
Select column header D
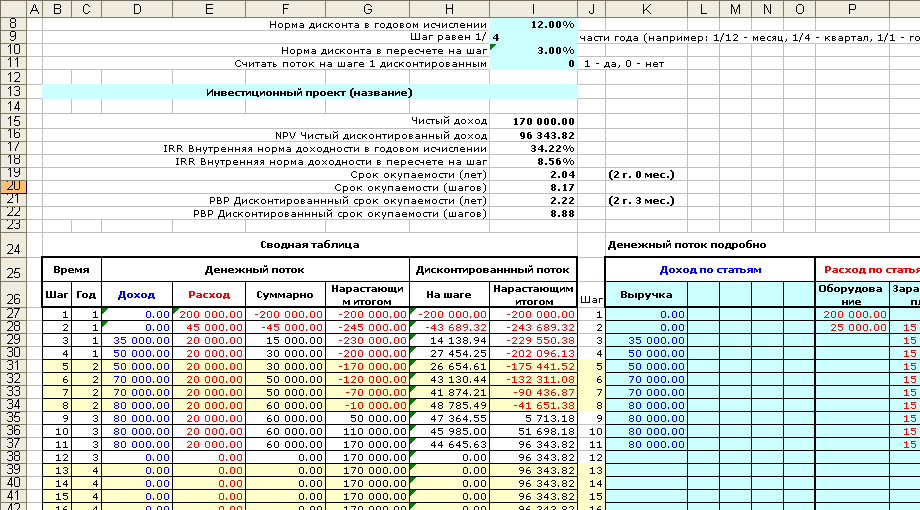coord(137,9)
